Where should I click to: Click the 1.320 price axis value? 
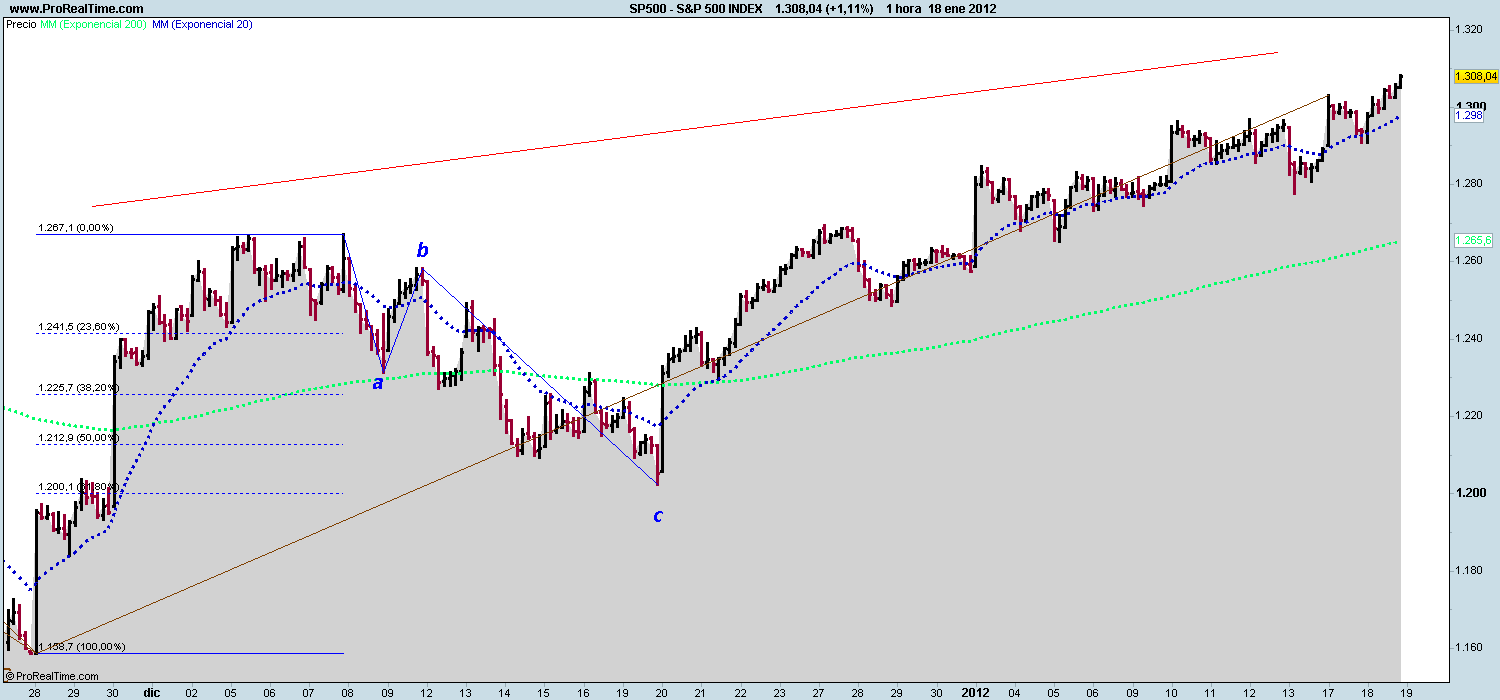pos(1469,29)
